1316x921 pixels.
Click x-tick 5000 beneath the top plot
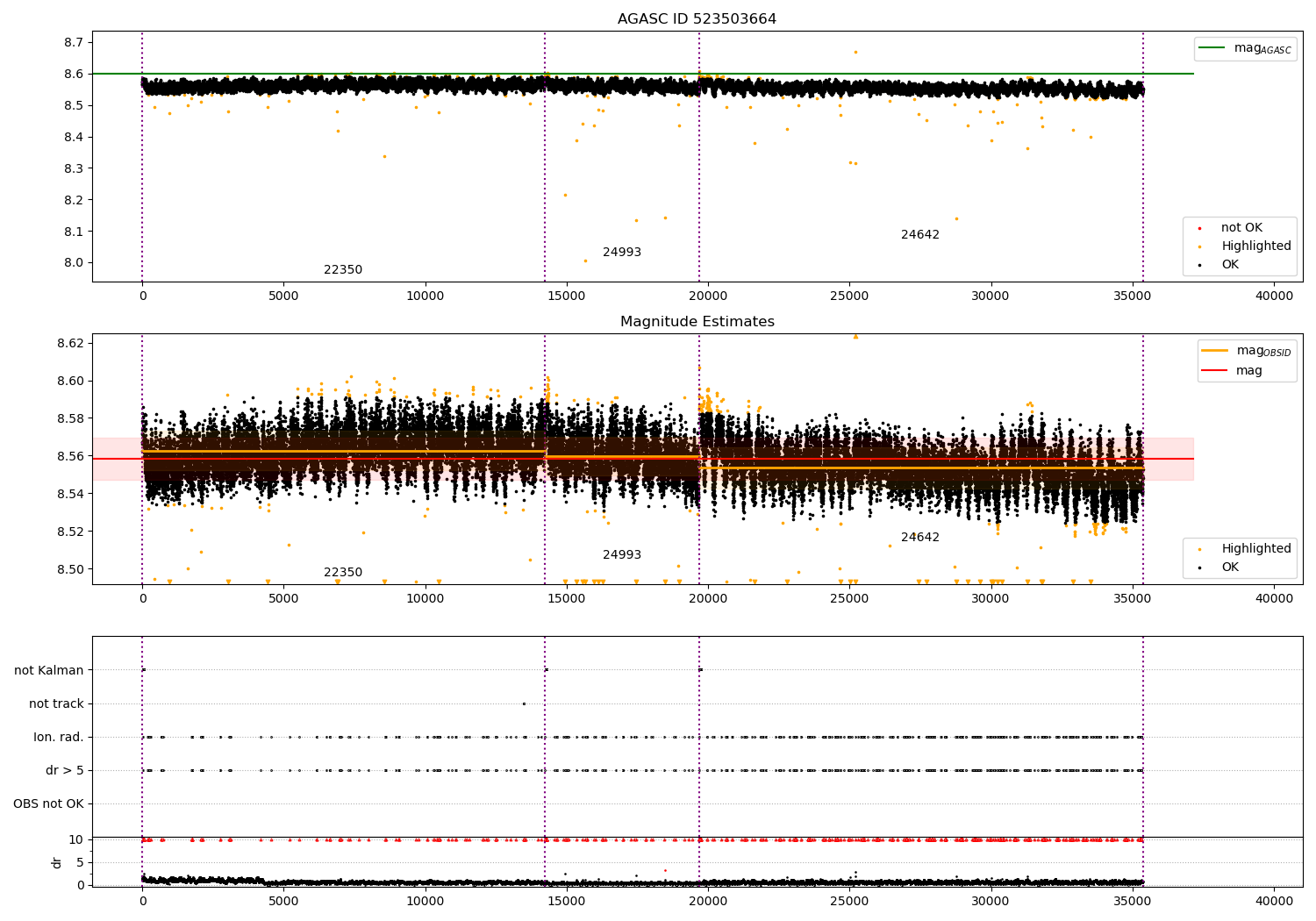(283, 296)
